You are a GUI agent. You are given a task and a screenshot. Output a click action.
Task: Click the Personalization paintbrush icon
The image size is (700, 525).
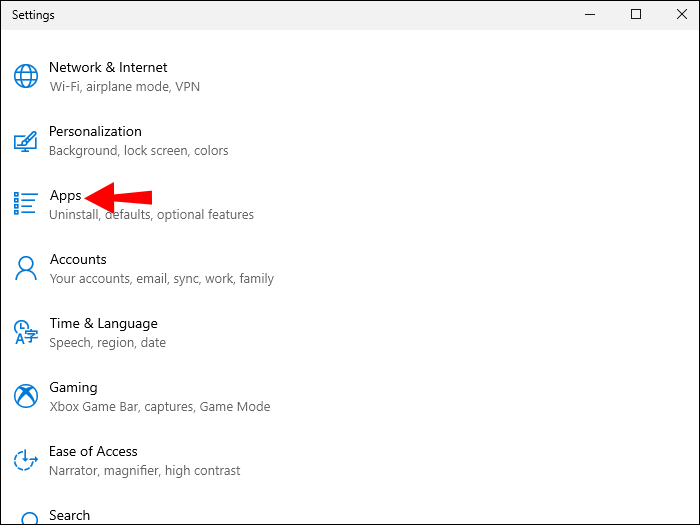tap(25, 141)
